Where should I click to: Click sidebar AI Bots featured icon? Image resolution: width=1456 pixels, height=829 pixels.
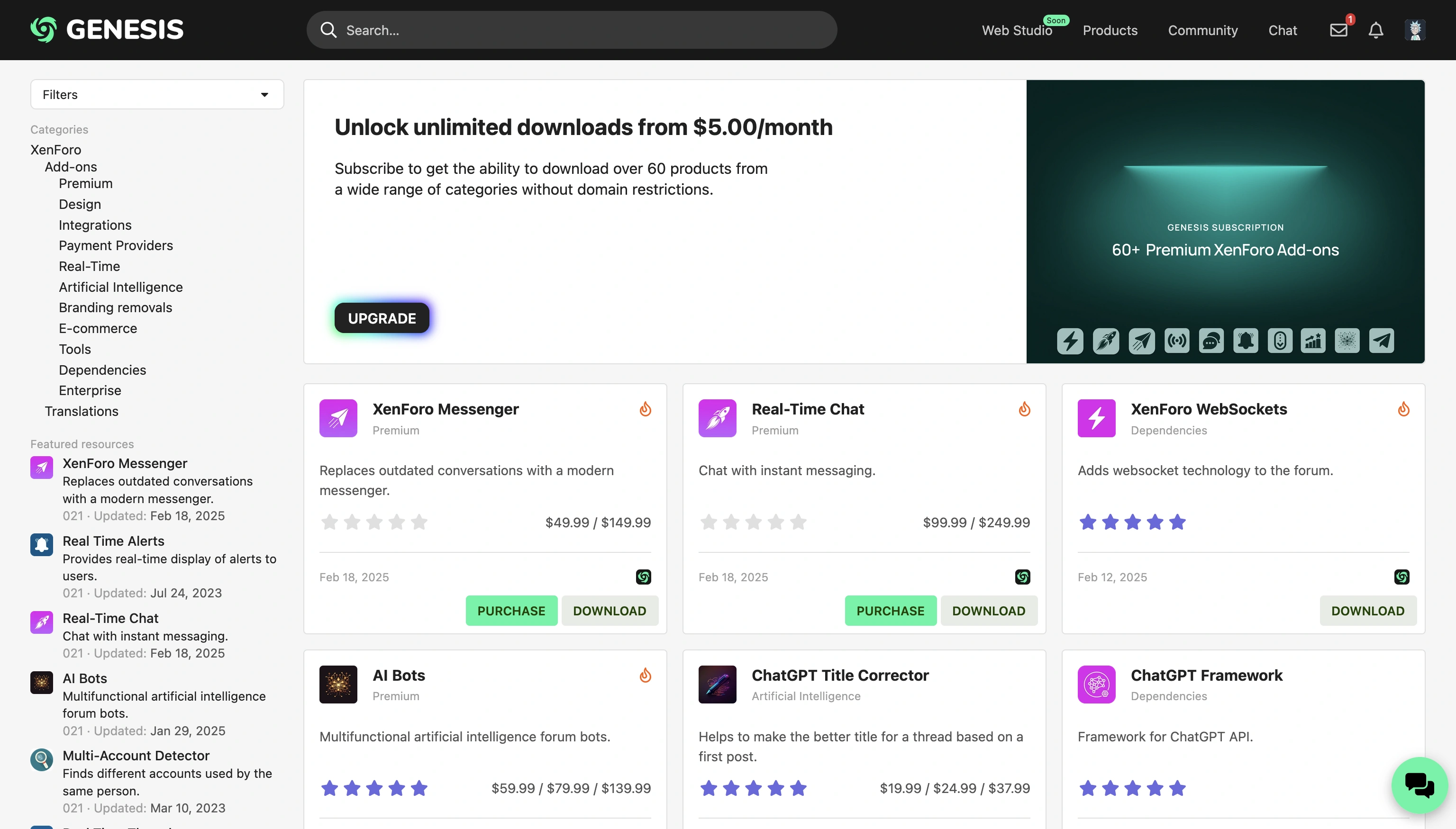(x=42, y=682)
